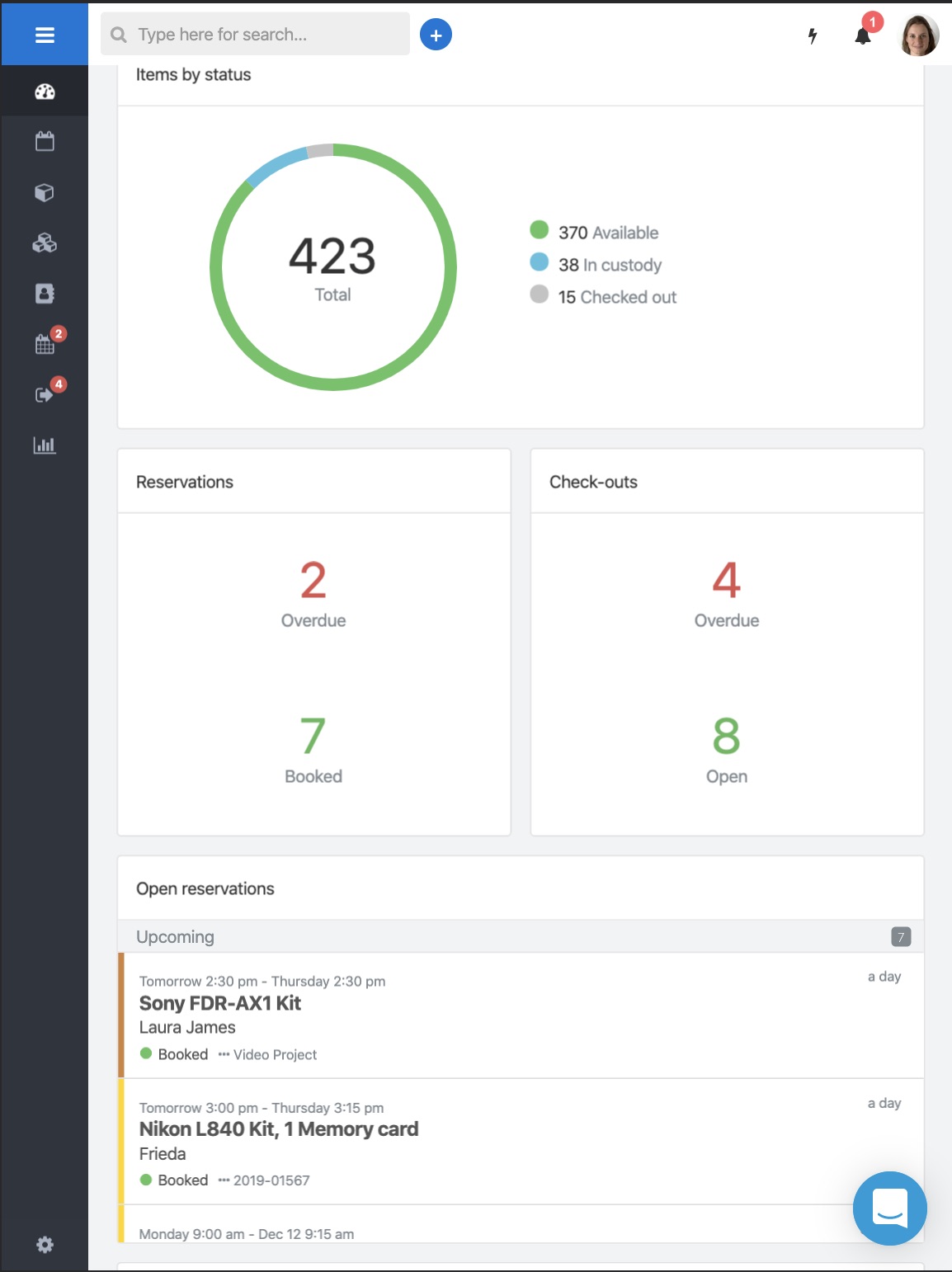This screenshot has width=952, height=1272.
Task: Open Nikon L840 Kit reservation
Action: point(279,1129)
